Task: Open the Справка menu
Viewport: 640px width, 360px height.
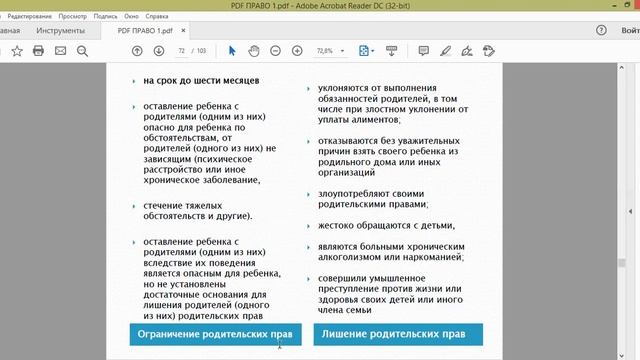Action: point(157,16)
